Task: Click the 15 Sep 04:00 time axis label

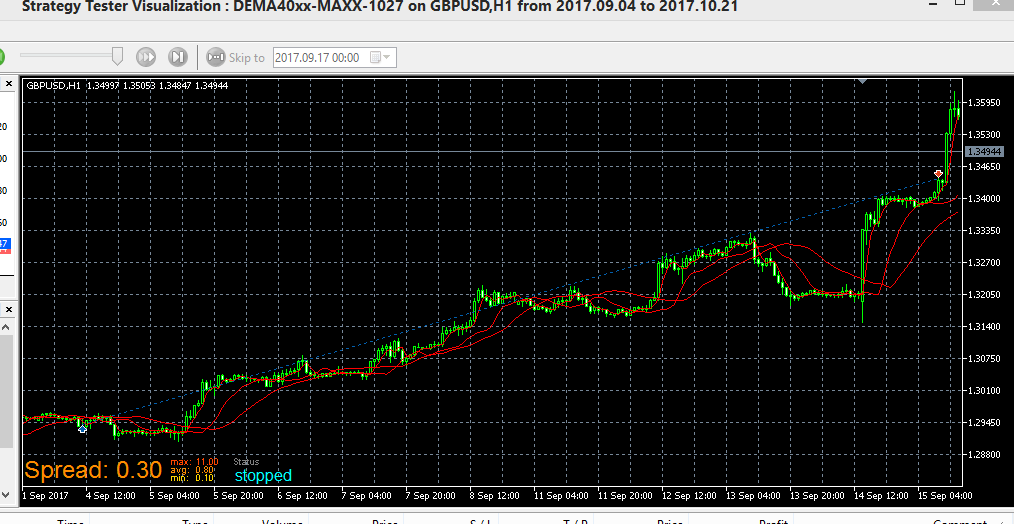Action: 945,496
